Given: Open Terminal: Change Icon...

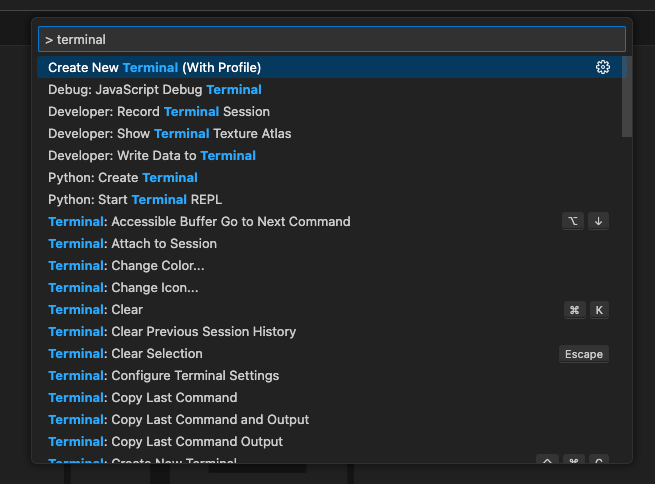Looking at the screenshot, I should (x=332, y=287).
